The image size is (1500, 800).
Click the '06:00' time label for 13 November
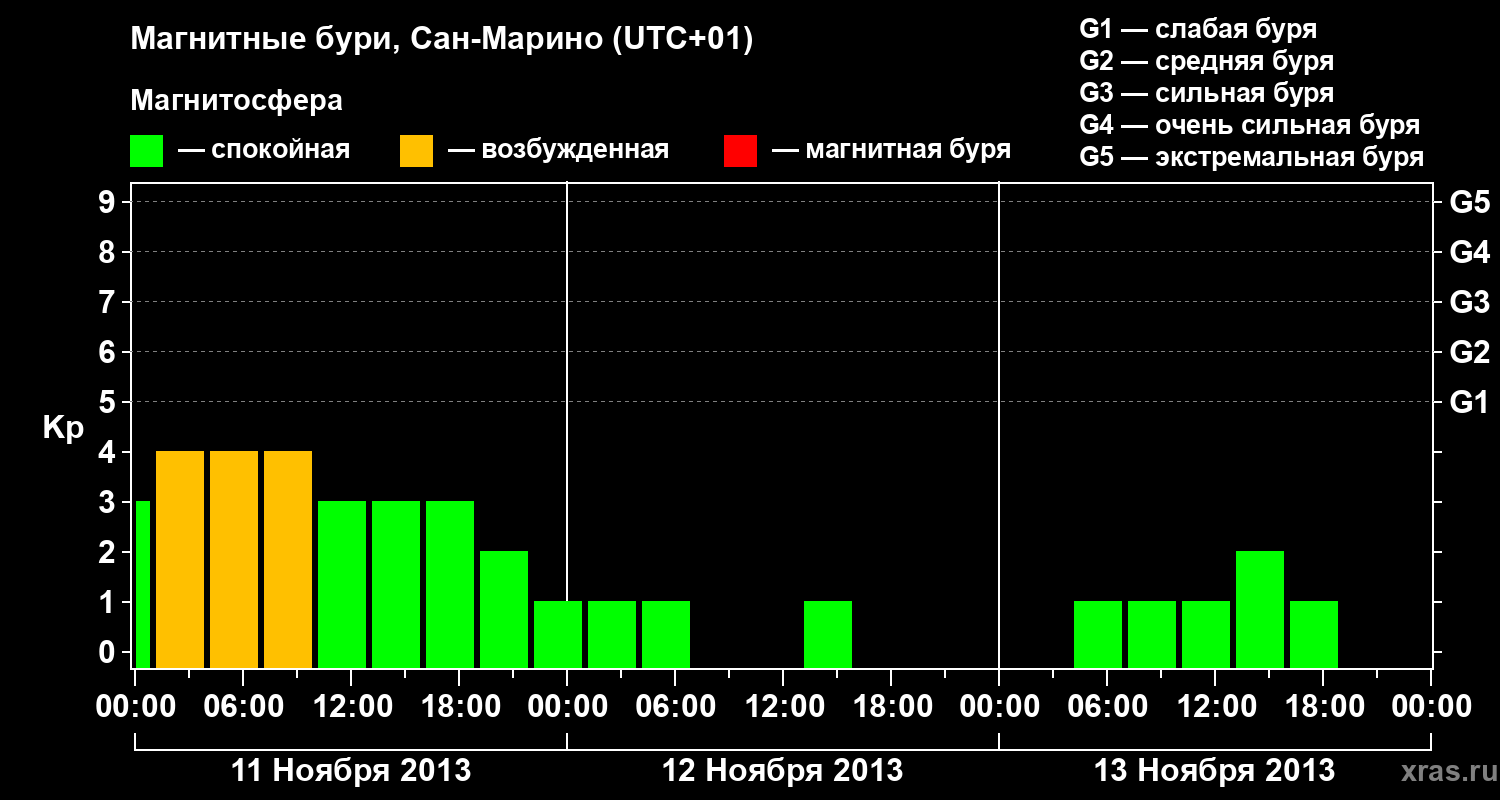pos(1107,707)
